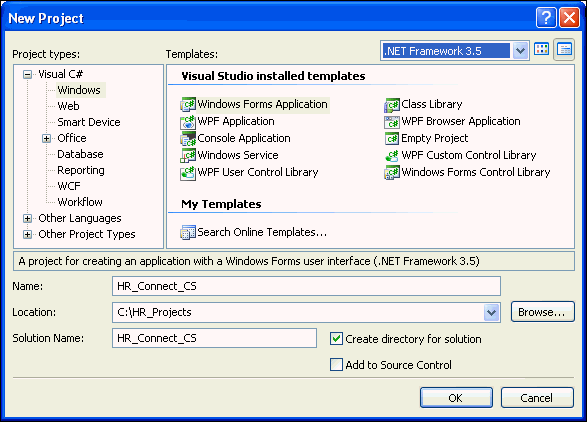Image resolution: width=587 pixels, height=422 pixels.
Task: Choose the Class Library template icon
Action: point(392,104)
